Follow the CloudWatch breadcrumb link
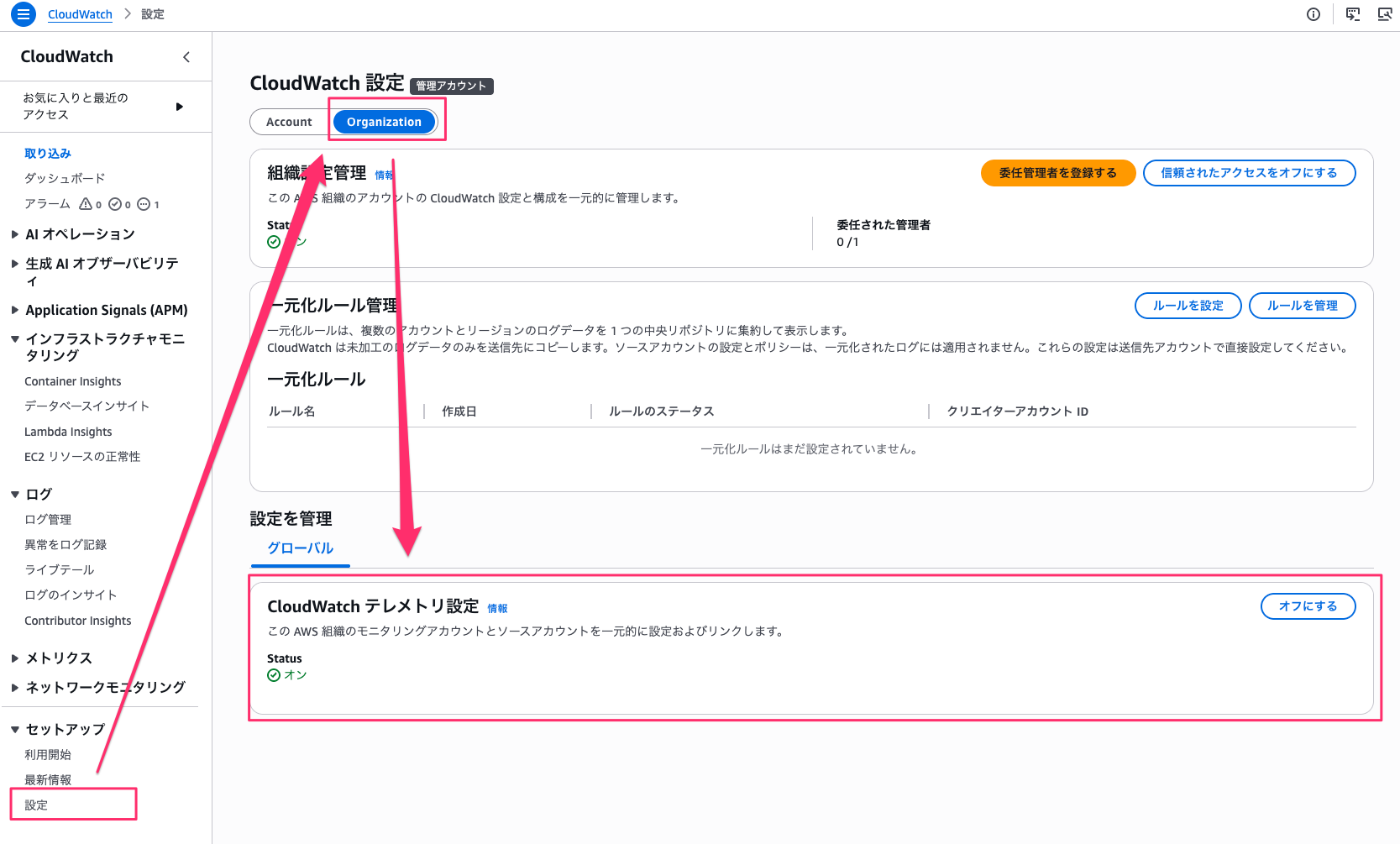 tap(80, 14)
